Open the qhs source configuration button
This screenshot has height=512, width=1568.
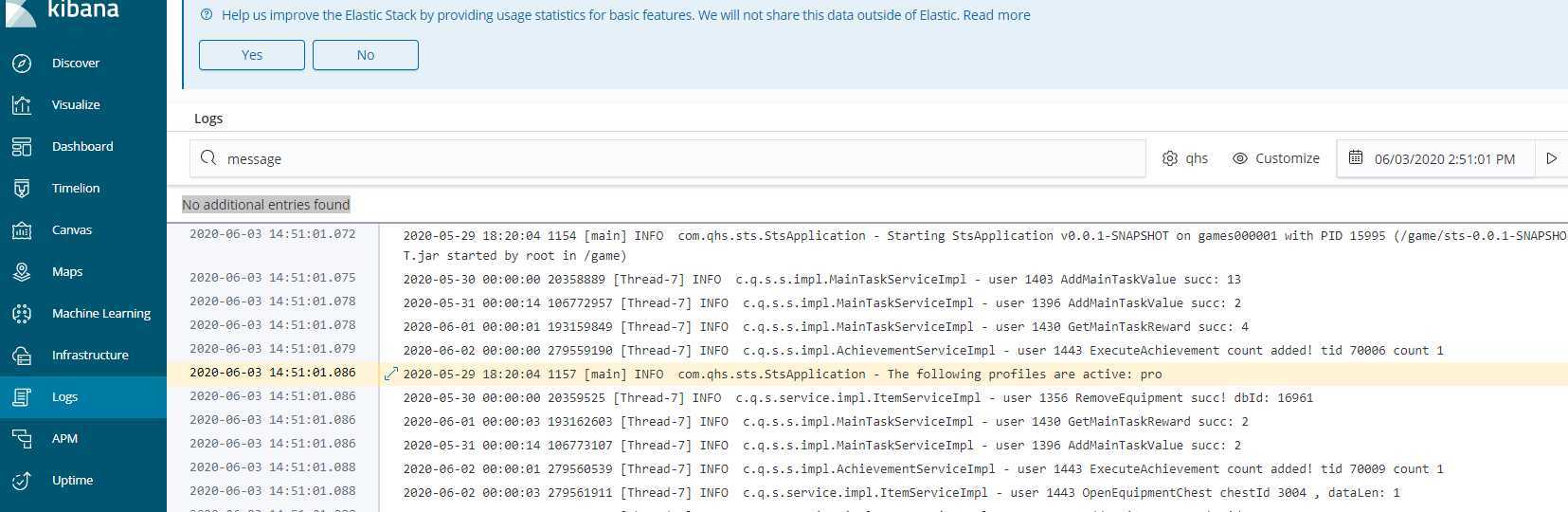(1185, 158)
